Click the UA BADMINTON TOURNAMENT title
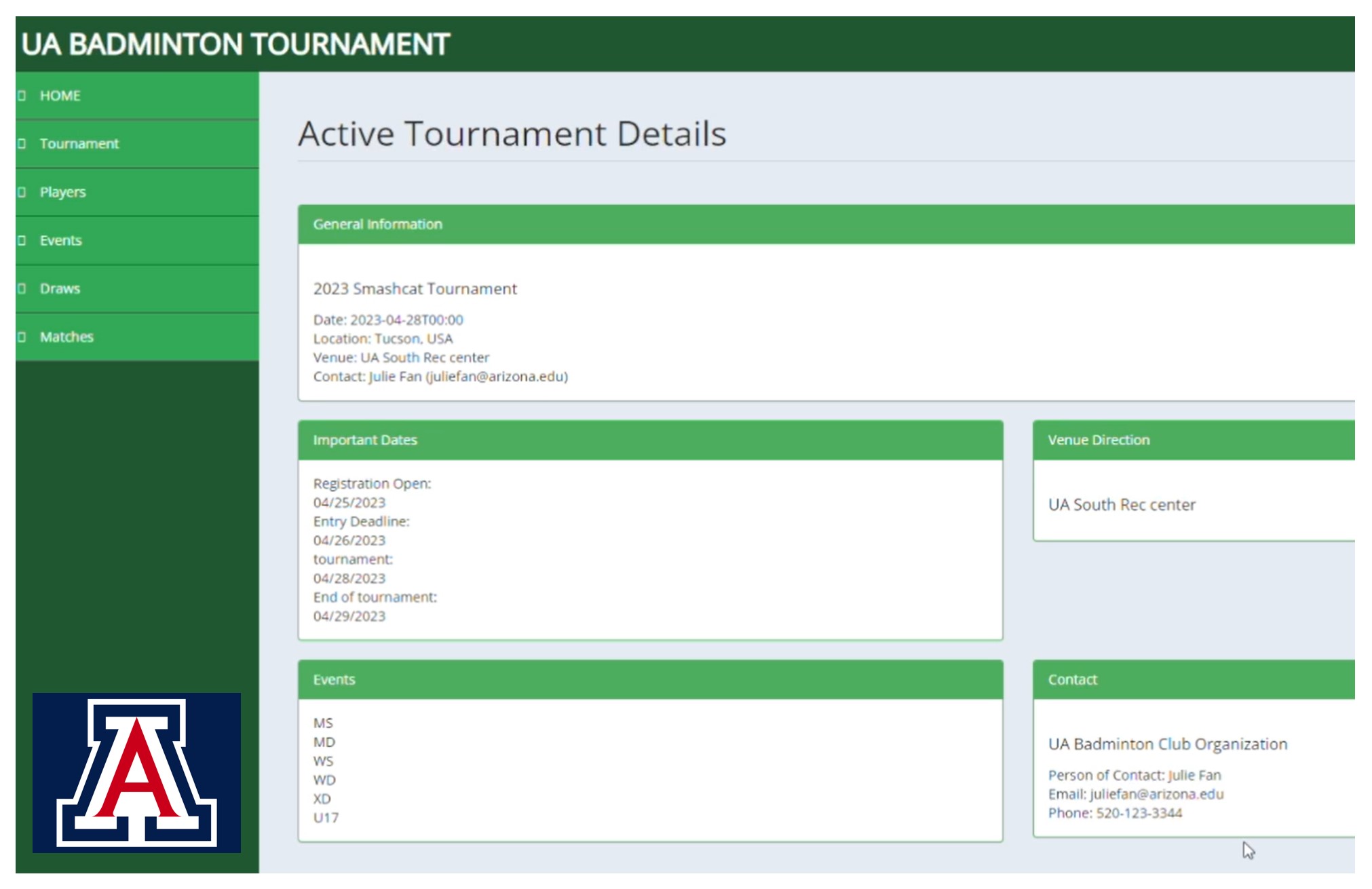 coord(235,45)
